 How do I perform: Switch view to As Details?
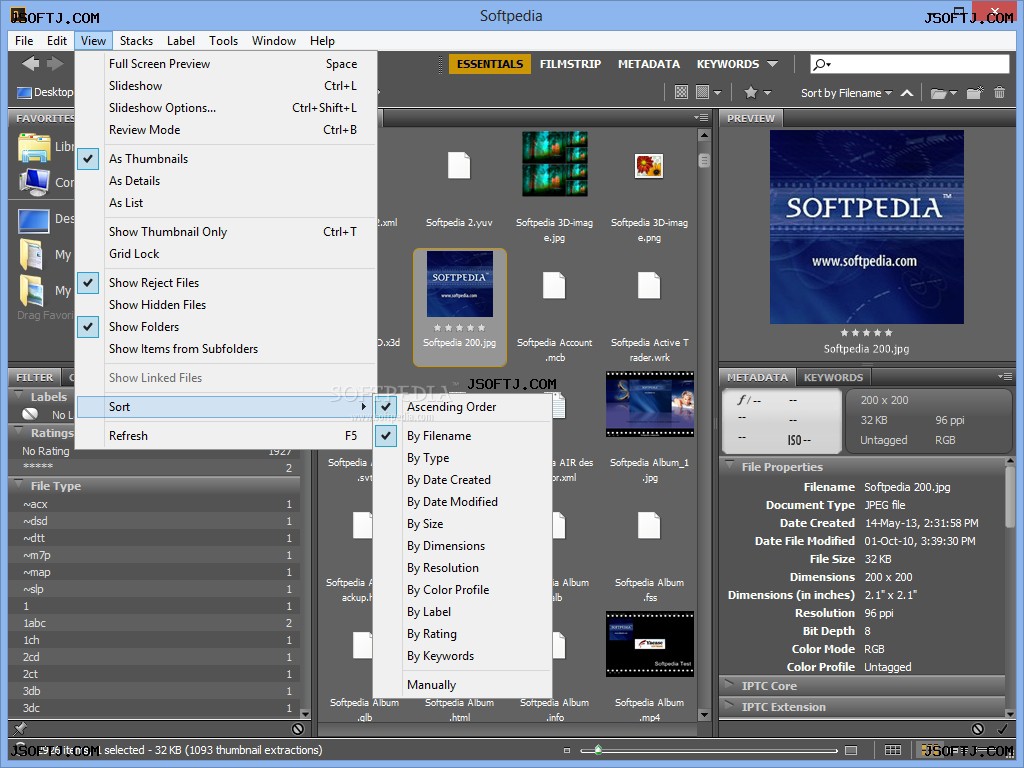[226, 181]
